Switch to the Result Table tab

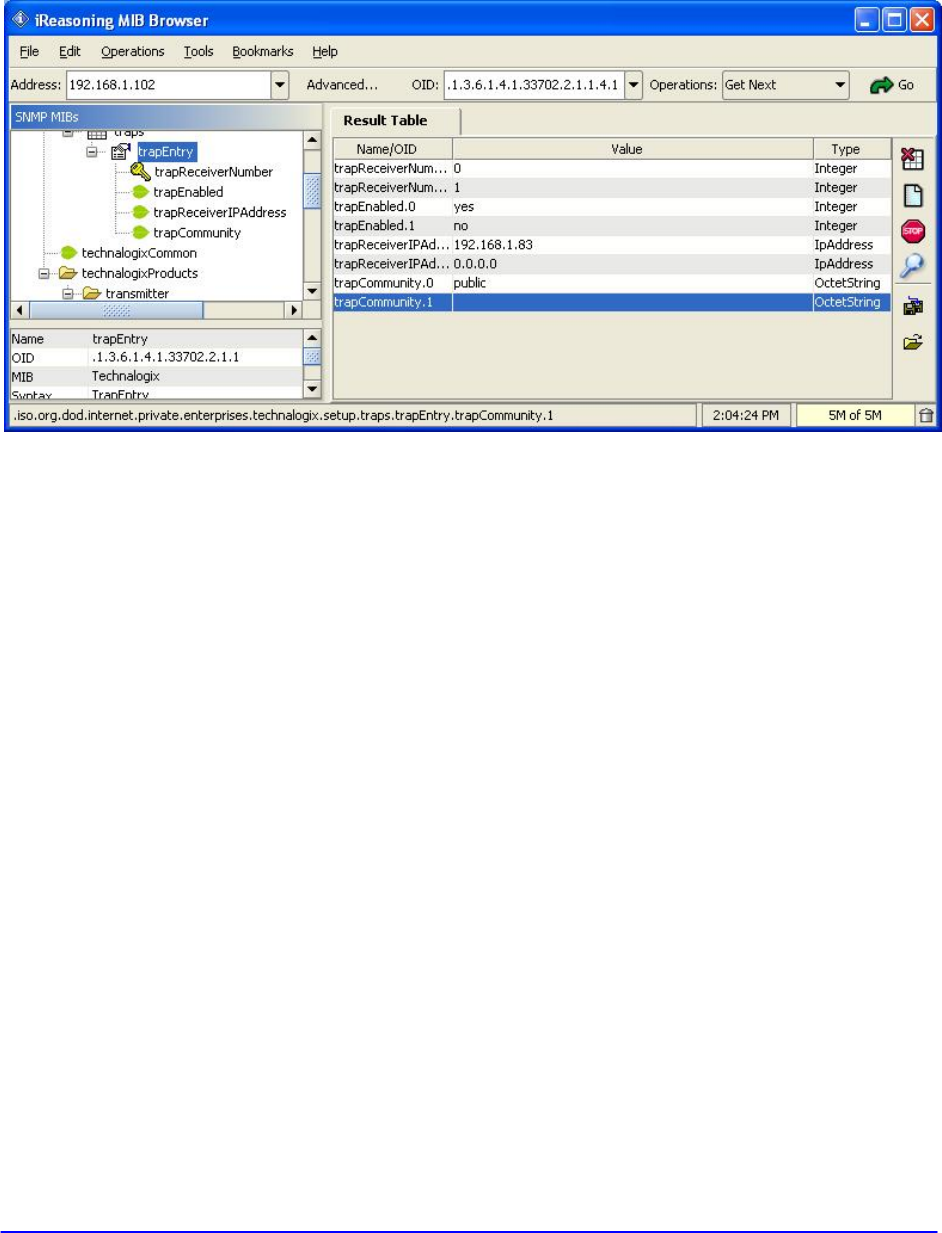pyautogui.click(x=385, y=120)
